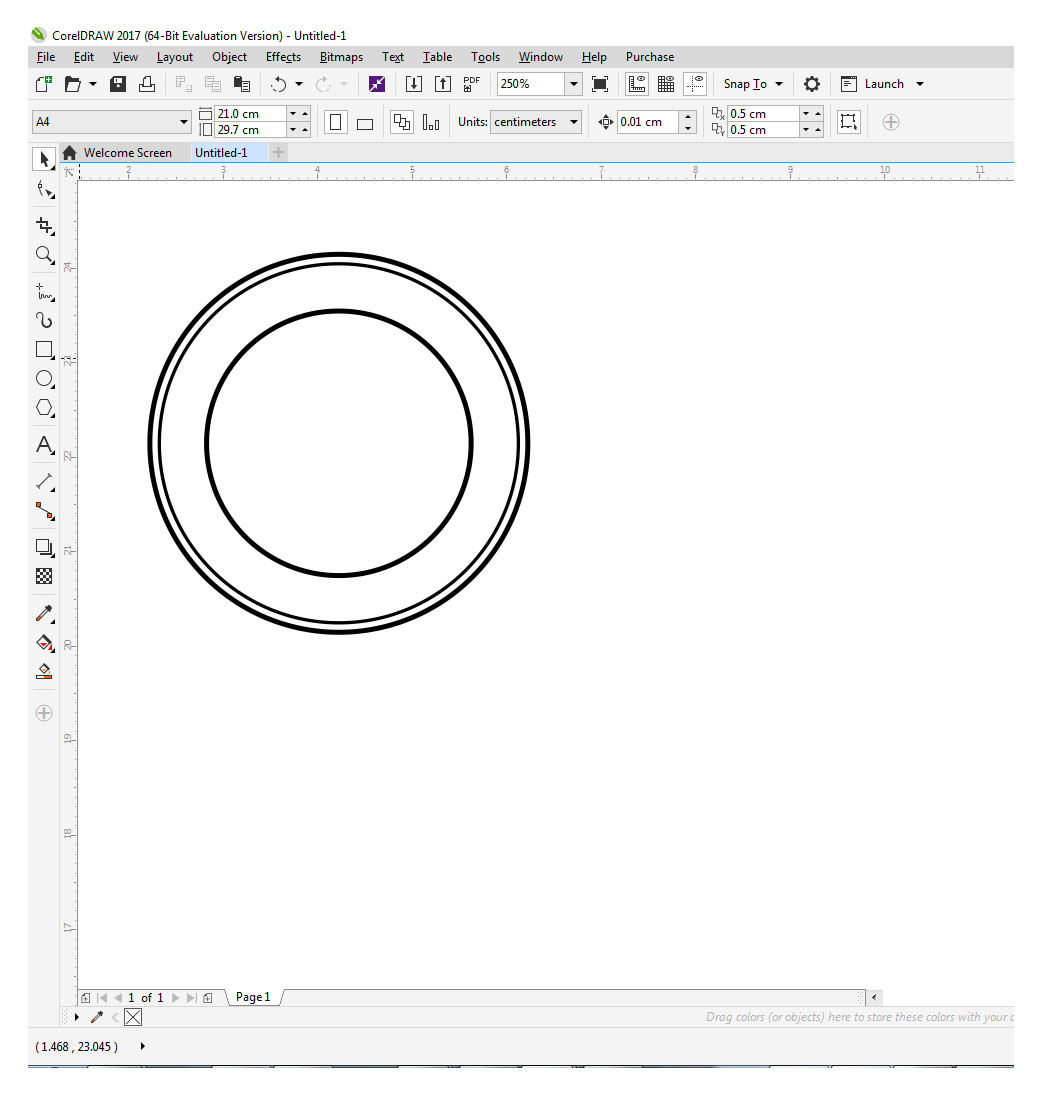
Task: Set page orientation to landscape
Action: (x=364, y=121)
